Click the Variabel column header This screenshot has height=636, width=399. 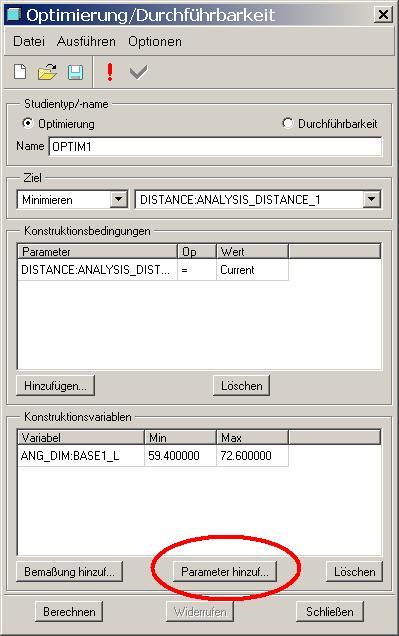[x=81, y=437]
